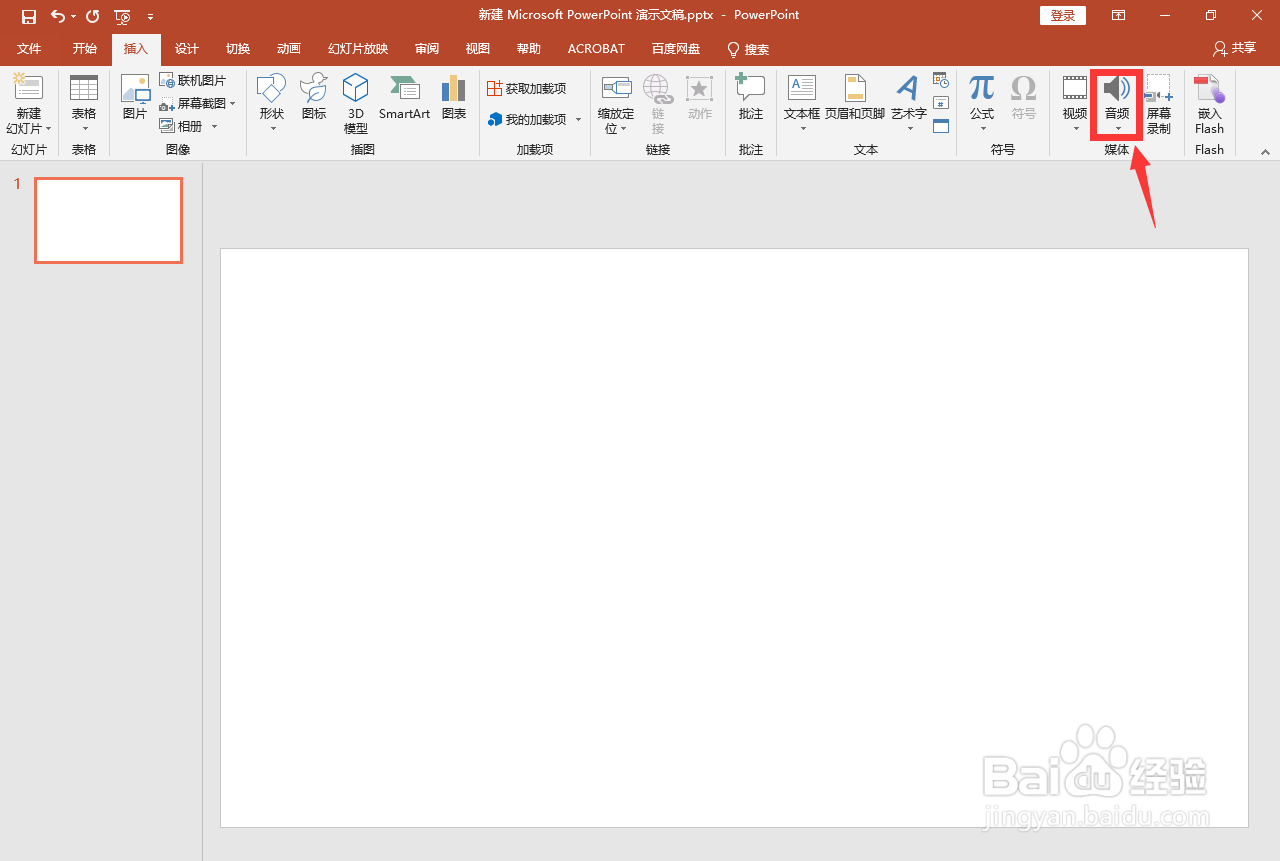Switch to the 审阅 Review tab
1280x861 pixels.
click(x=427, y=49)
